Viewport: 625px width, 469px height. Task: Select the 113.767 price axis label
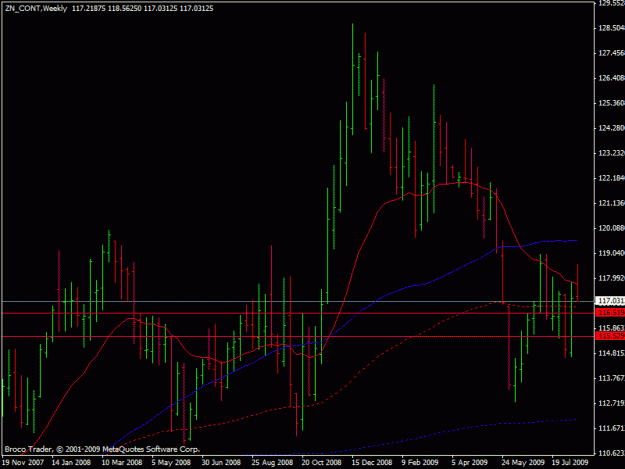point(611,378)
